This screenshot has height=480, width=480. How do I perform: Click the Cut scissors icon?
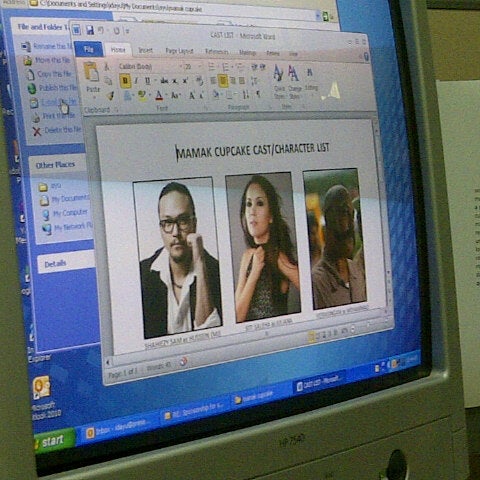[107, 67]
